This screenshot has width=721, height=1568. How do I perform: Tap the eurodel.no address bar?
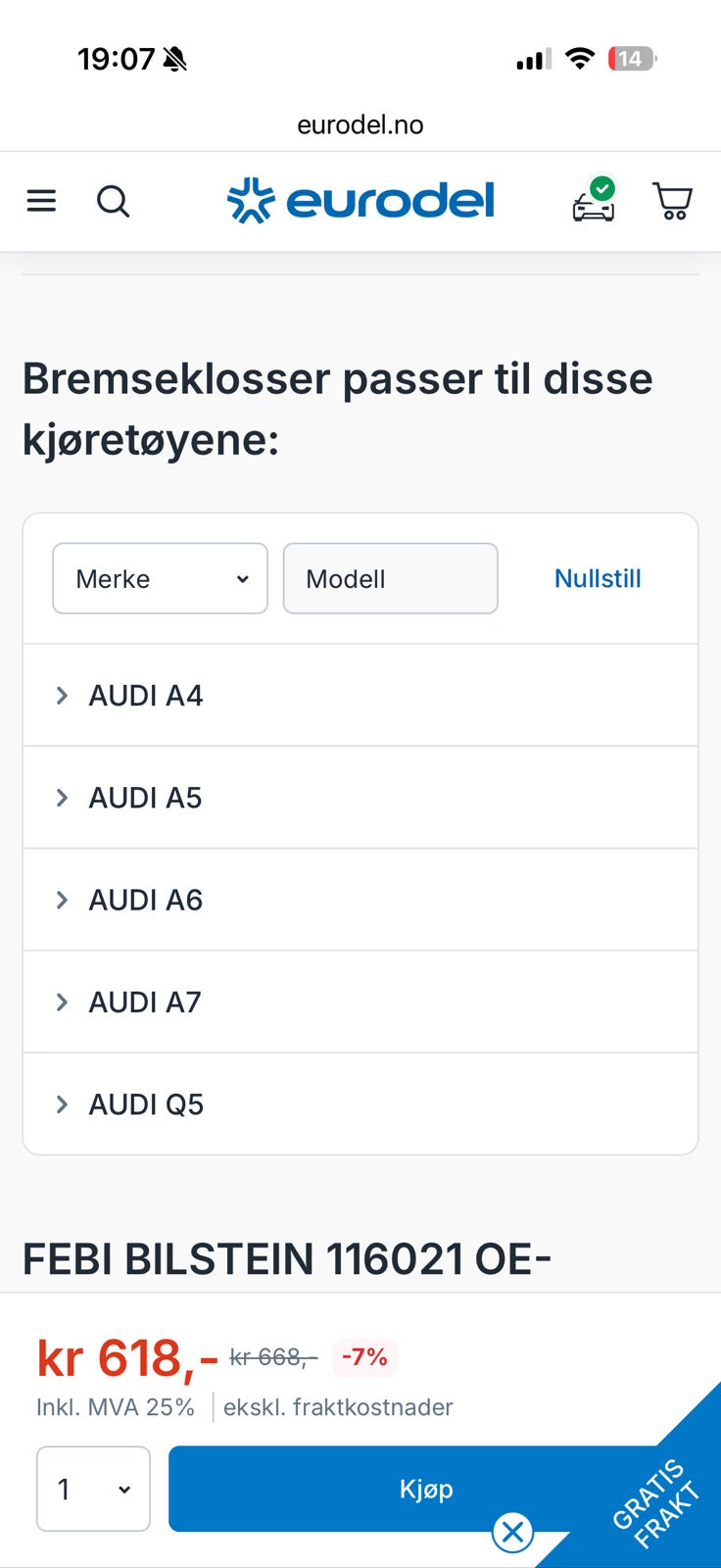(360, 124)
